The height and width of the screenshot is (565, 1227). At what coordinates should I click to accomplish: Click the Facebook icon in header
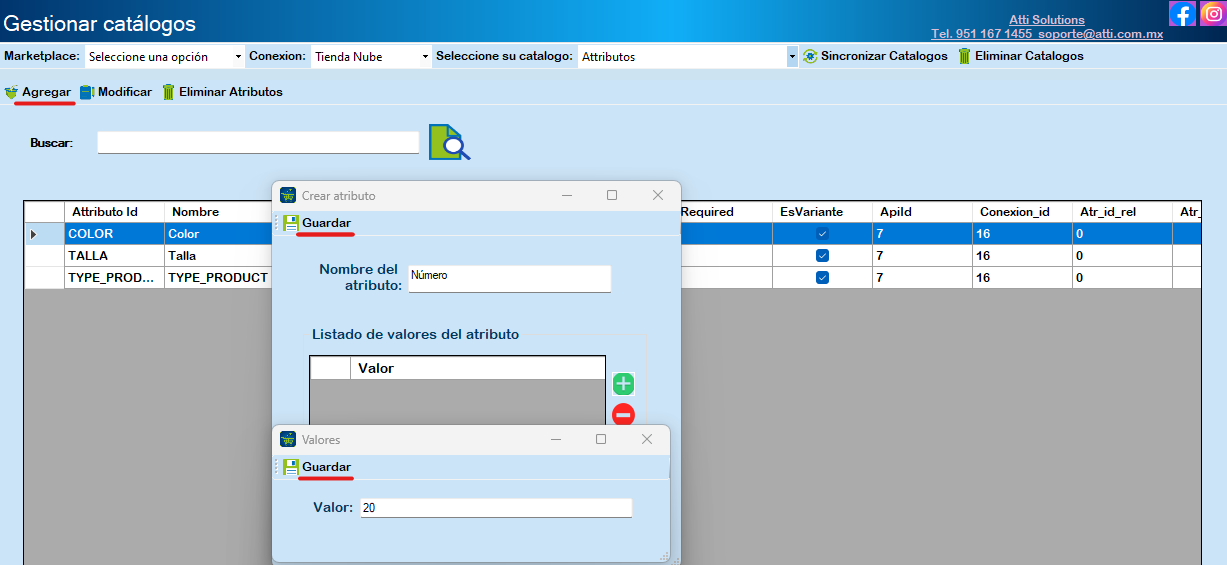pos(1182,14)
